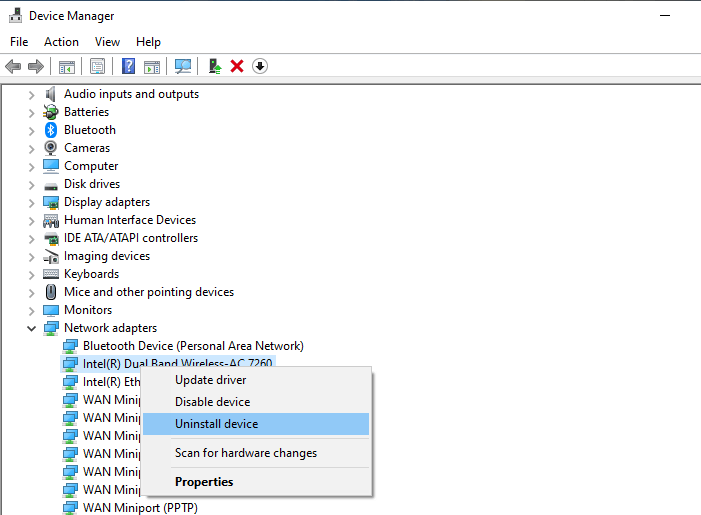This screenshot has height=515, width=701.
Task: Expand the Disk drives node
Action: (31, 185)
